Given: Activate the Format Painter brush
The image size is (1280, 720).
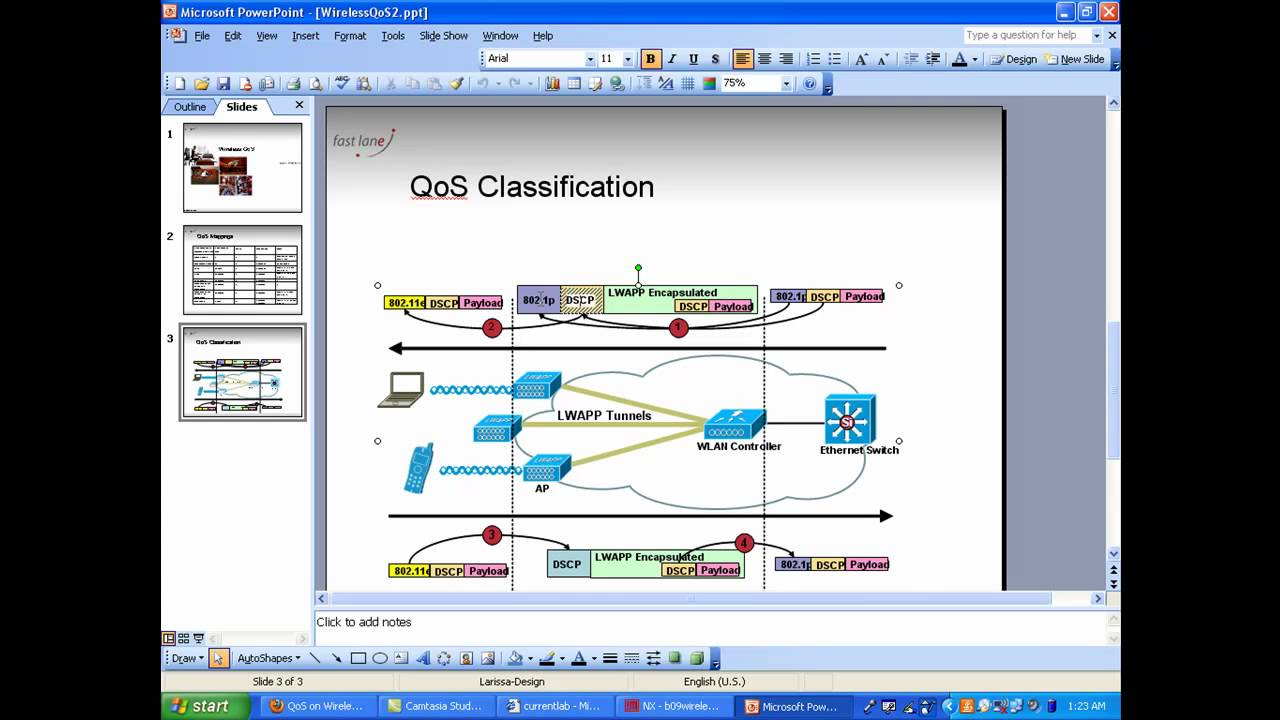Looking at the screenshot, I should [457, 84].
